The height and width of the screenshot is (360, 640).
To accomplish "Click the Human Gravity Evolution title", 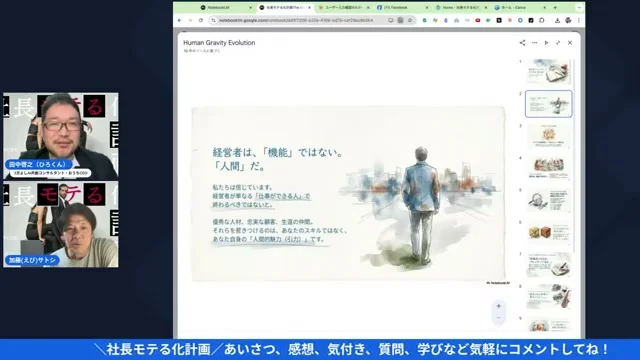I will 219,42.
